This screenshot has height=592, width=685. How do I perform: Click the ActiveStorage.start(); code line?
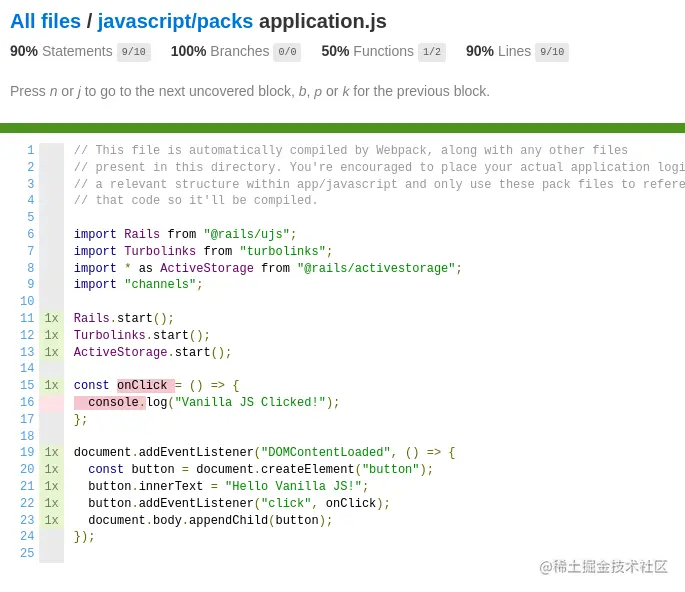[x=152, y=352]
